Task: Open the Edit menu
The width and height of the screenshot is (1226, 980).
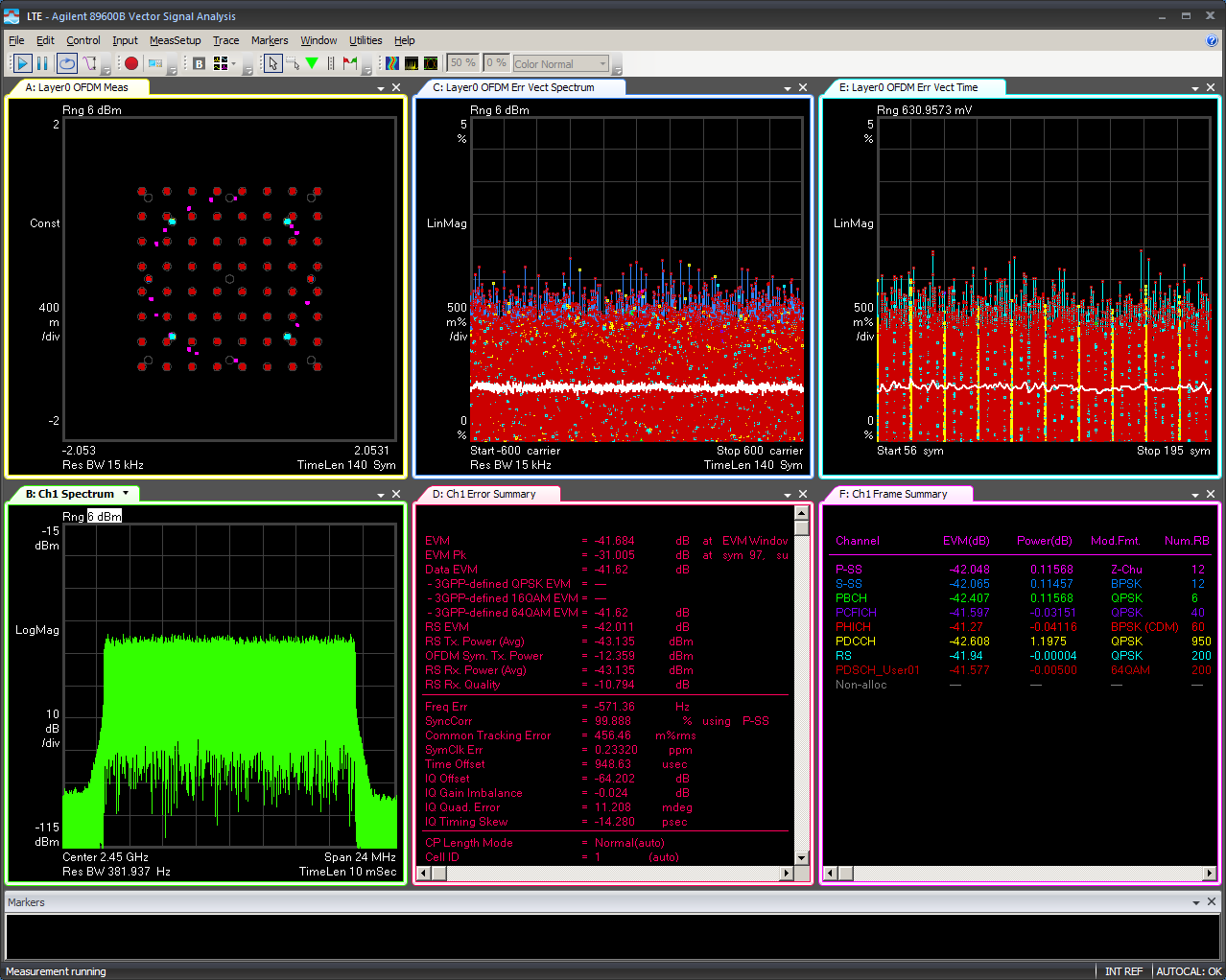Action: click(45, 40)
